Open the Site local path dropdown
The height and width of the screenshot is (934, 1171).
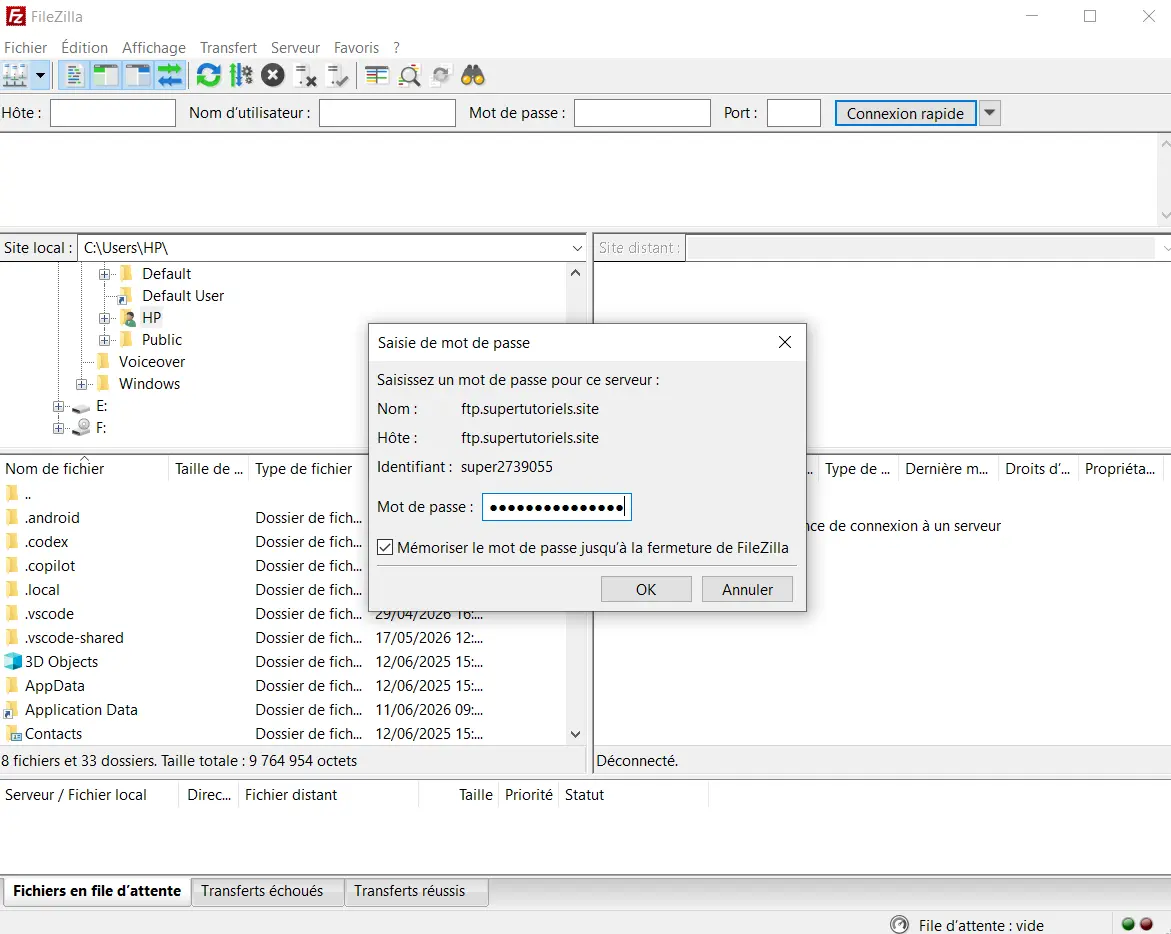[577, 248]
